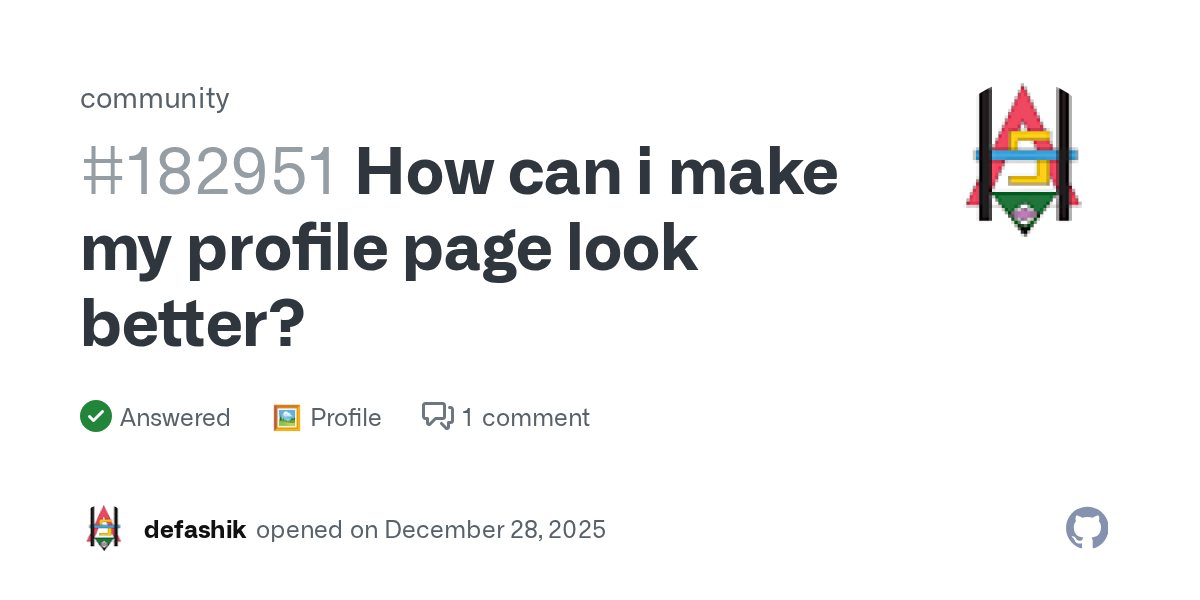Click the green Answered checkmark icon
Image resolution: width=1200 pixels, height=600 pixels.
coord(95,416)
